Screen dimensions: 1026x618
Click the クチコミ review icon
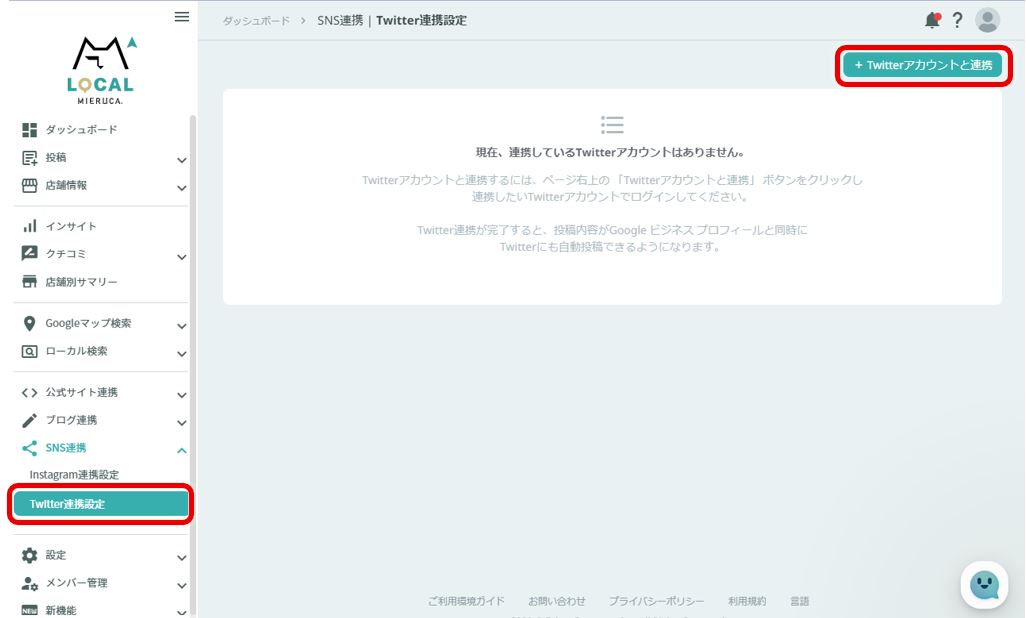[x=29, y=253]
